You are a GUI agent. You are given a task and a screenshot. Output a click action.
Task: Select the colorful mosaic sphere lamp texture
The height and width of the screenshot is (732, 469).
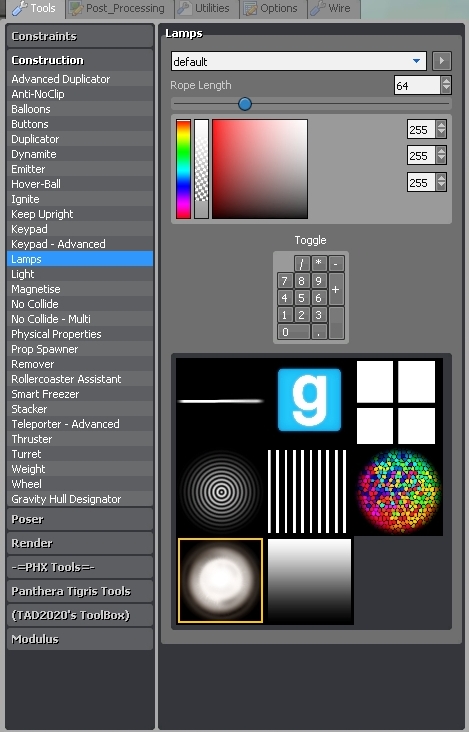399,491
